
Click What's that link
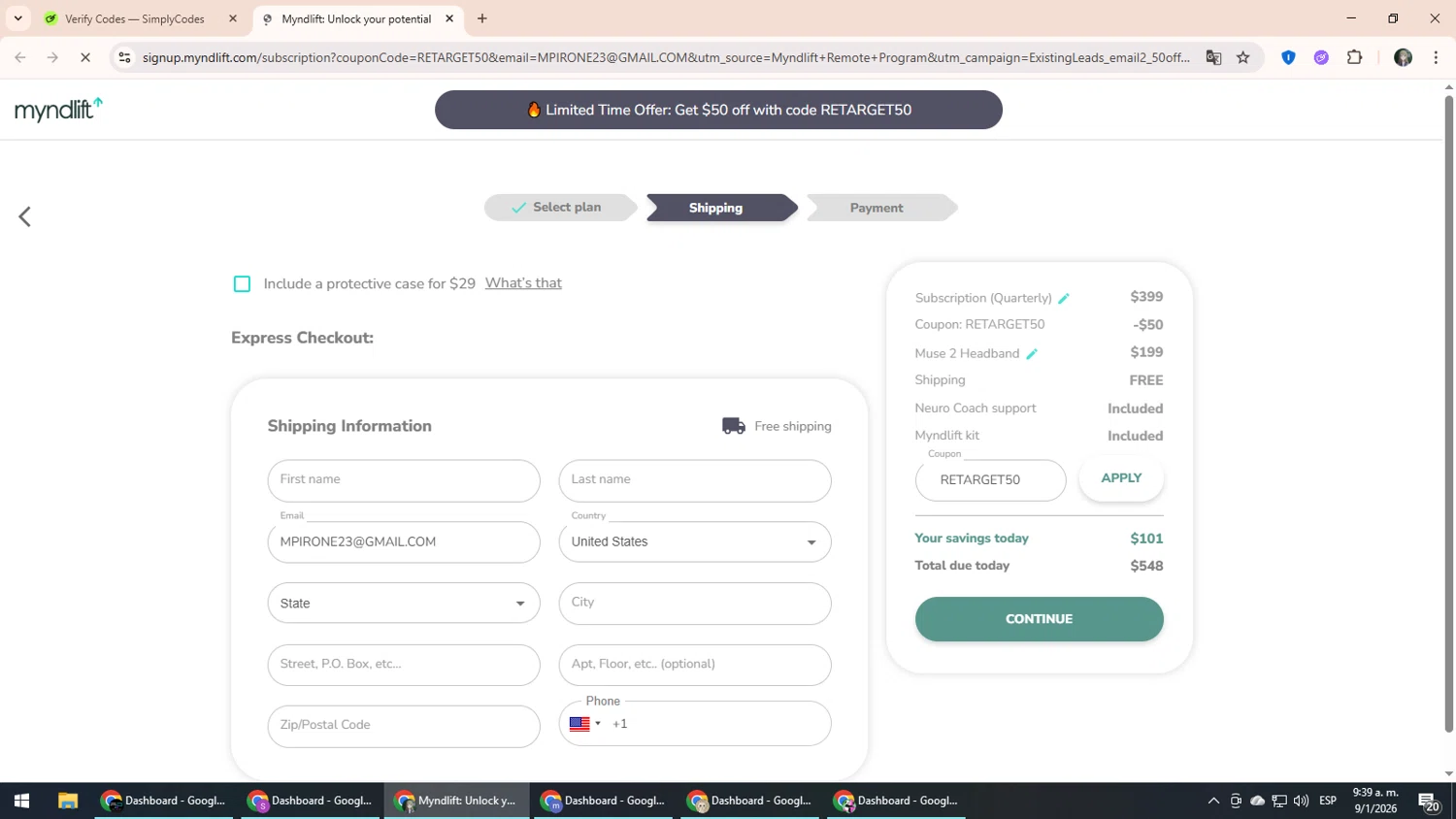pos(523,283)
